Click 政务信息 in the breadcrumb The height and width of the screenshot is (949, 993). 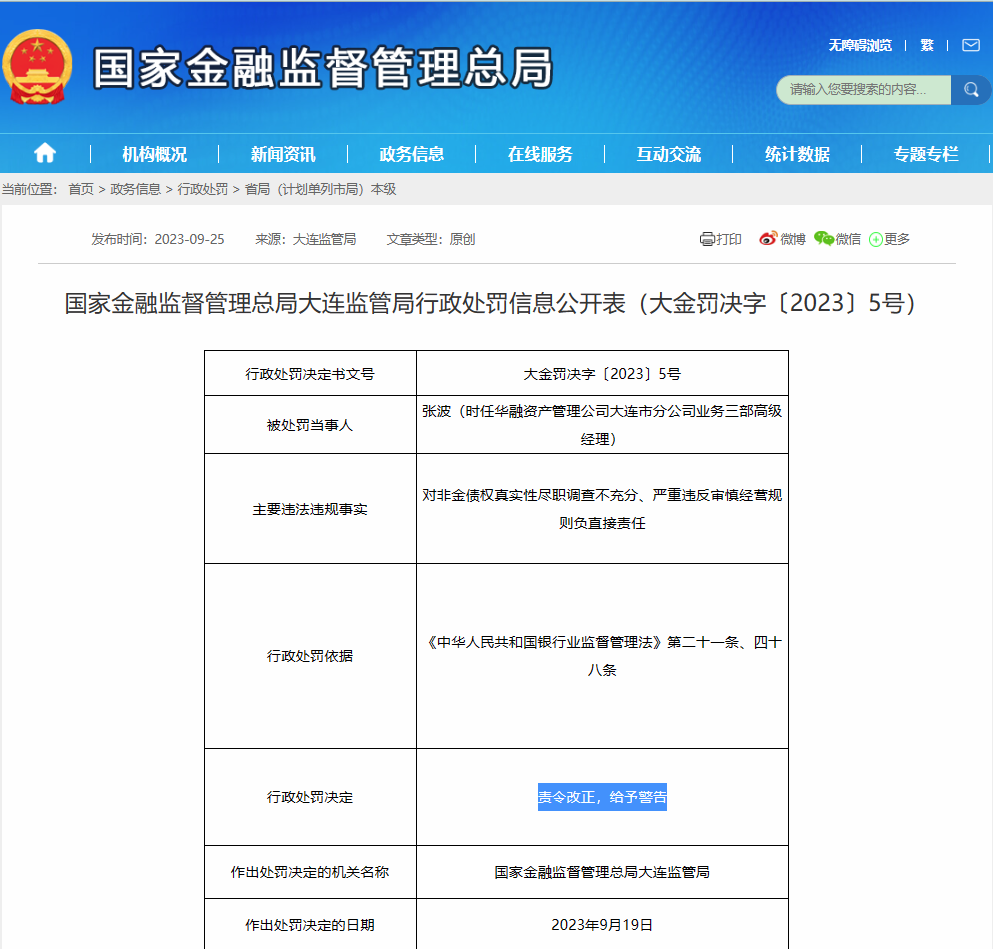click(136, 189)
